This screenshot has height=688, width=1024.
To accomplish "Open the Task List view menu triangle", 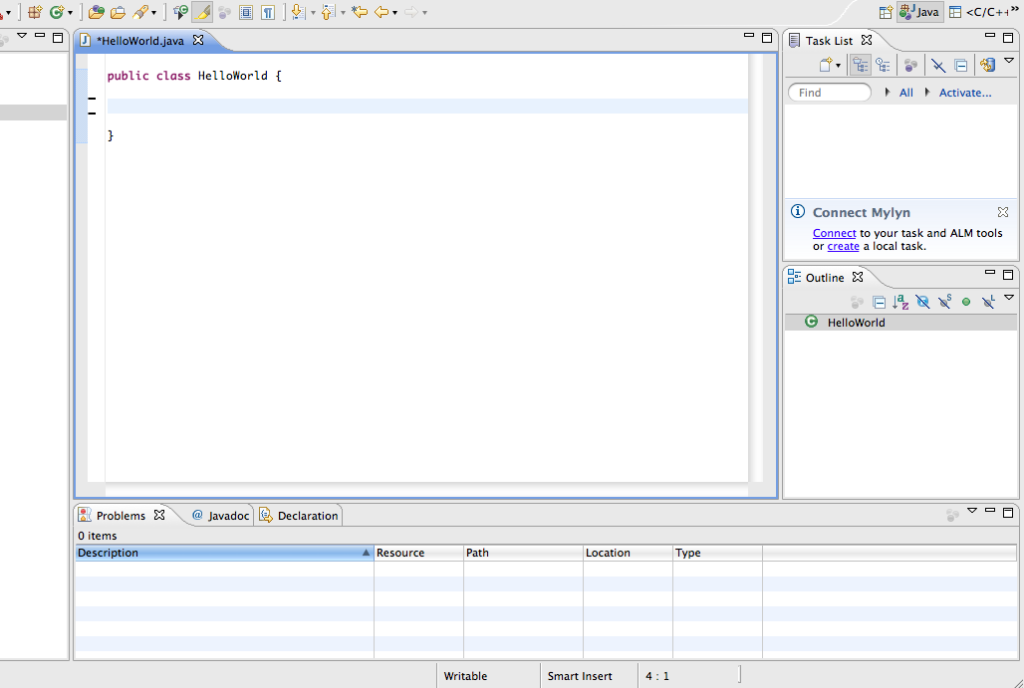I will tap(1009, 61).
